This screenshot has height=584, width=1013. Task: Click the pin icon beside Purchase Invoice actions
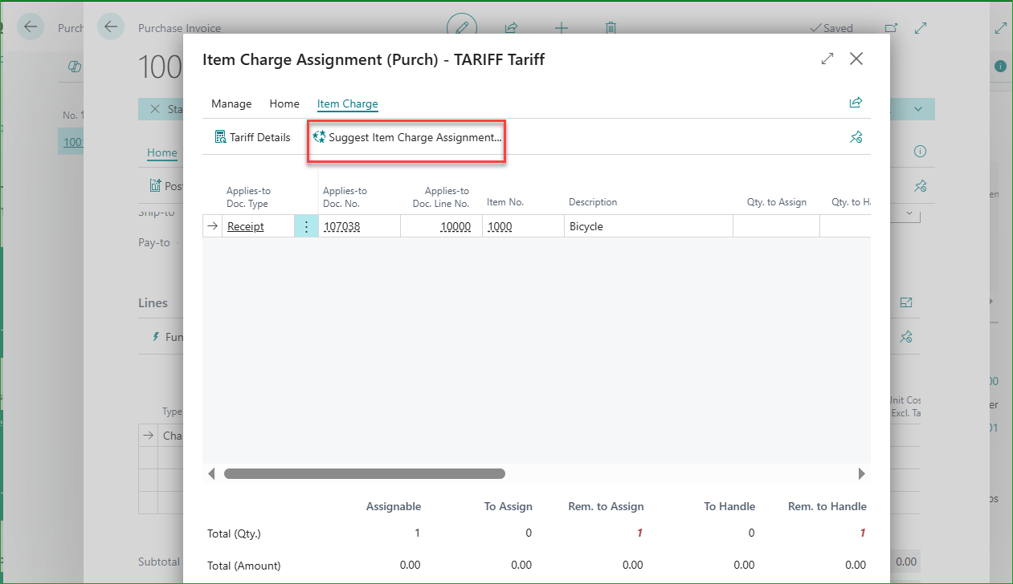tap(920, 186)
